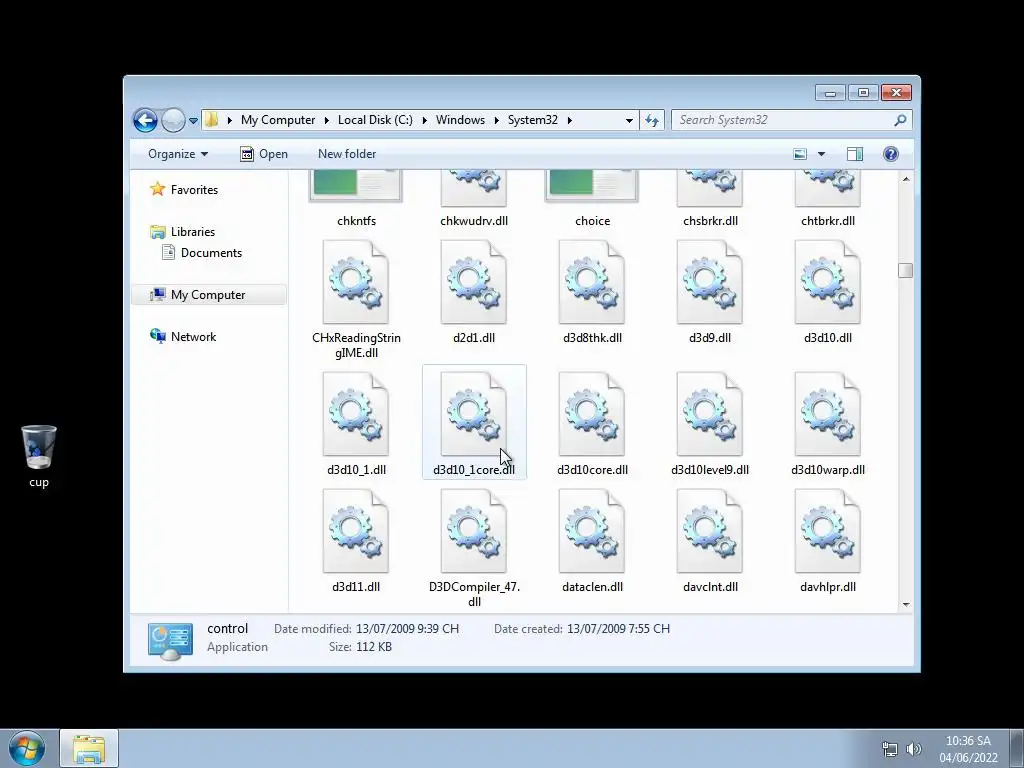This screenshot has height=768, width=1024.
Task: Click the chkntfs file name
Action: tap(357, 221)
